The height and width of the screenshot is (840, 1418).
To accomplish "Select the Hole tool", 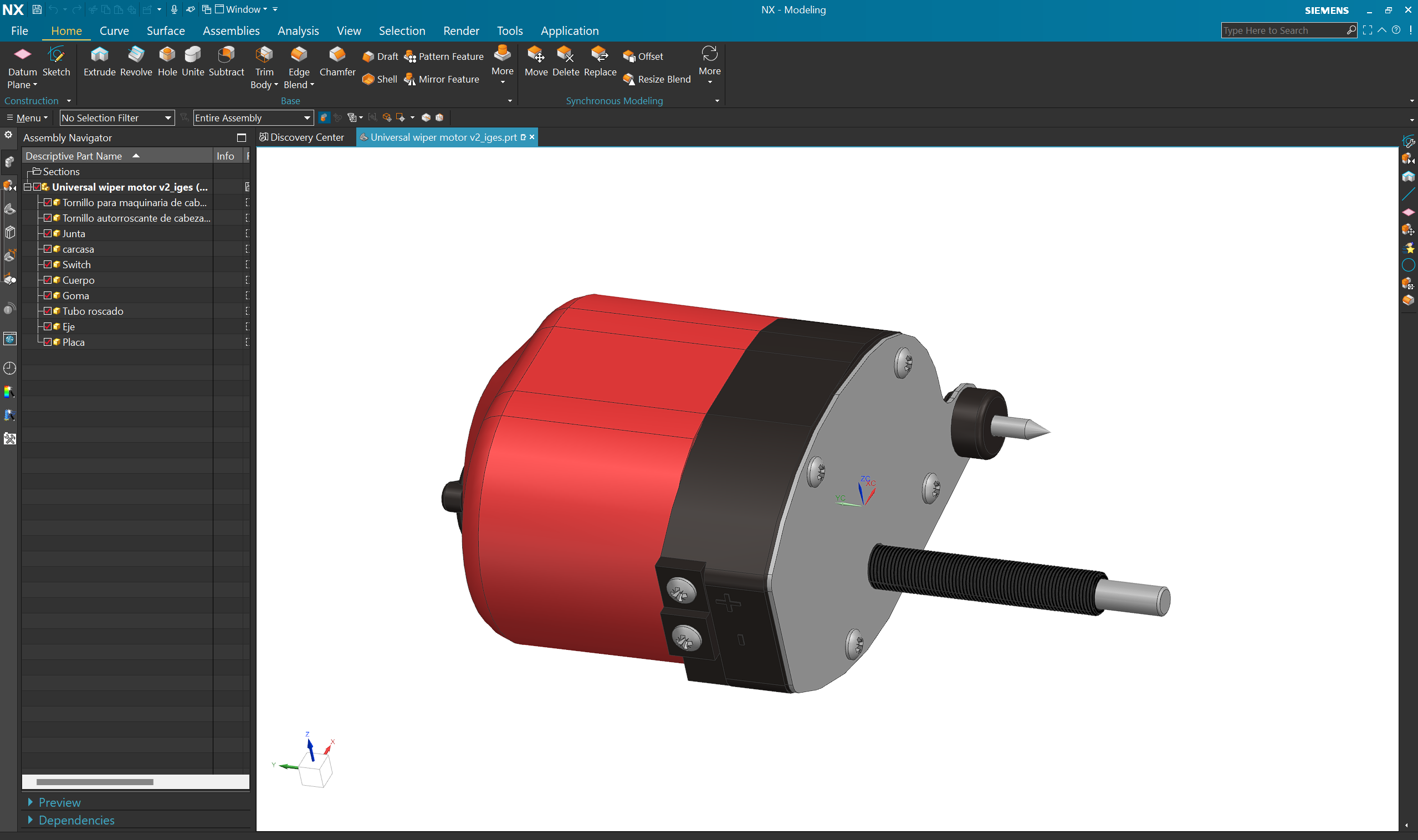I will 167,60.
